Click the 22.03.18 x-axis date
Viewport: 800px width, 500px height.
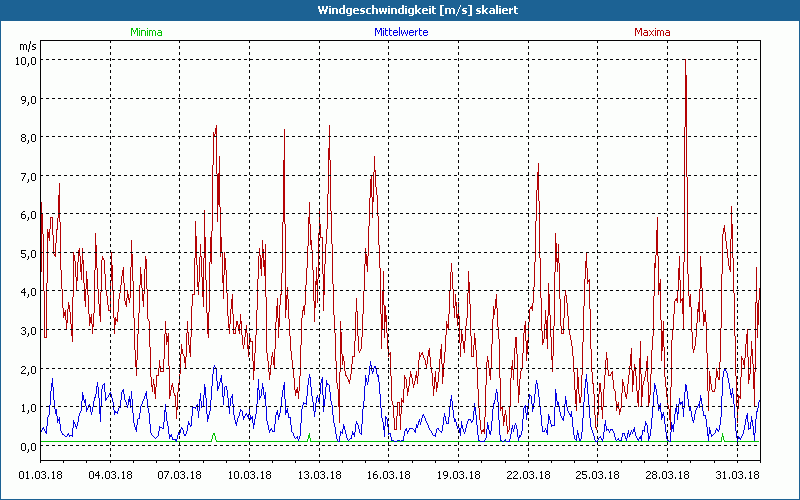(529, 474)
